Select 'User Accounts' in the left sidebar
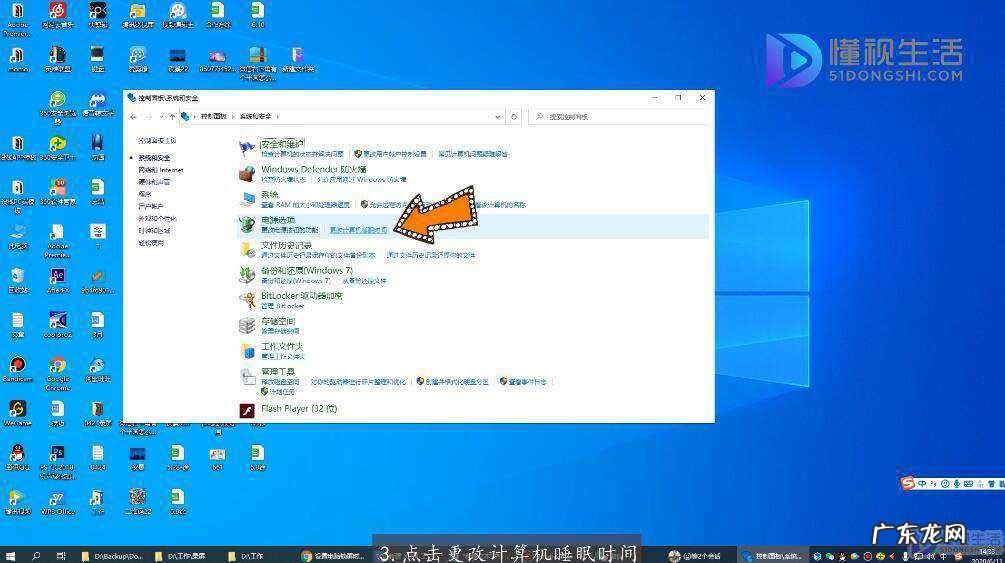Viewport: 1005px width, 563px height. point(151,206)
